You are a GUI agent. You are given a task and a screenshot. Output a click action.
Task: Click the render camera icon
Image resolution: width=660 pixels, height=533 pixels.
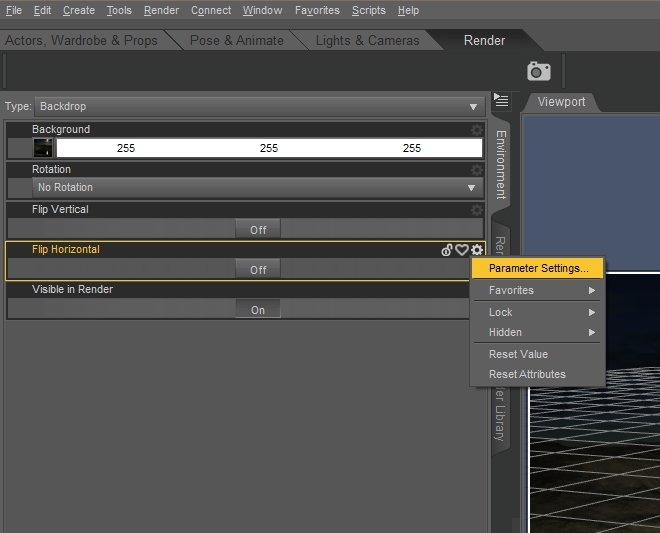(539, 71)
